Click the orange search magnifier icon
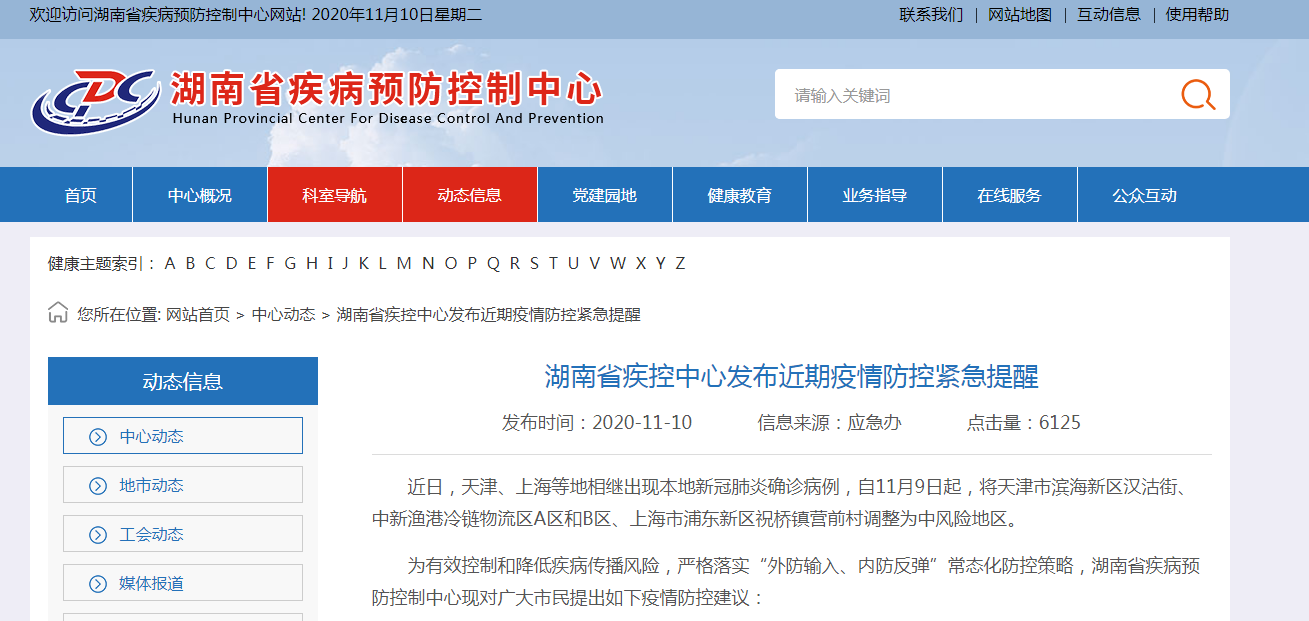The height and width of the screenshot is (621, 1309). coord(1197,95)
